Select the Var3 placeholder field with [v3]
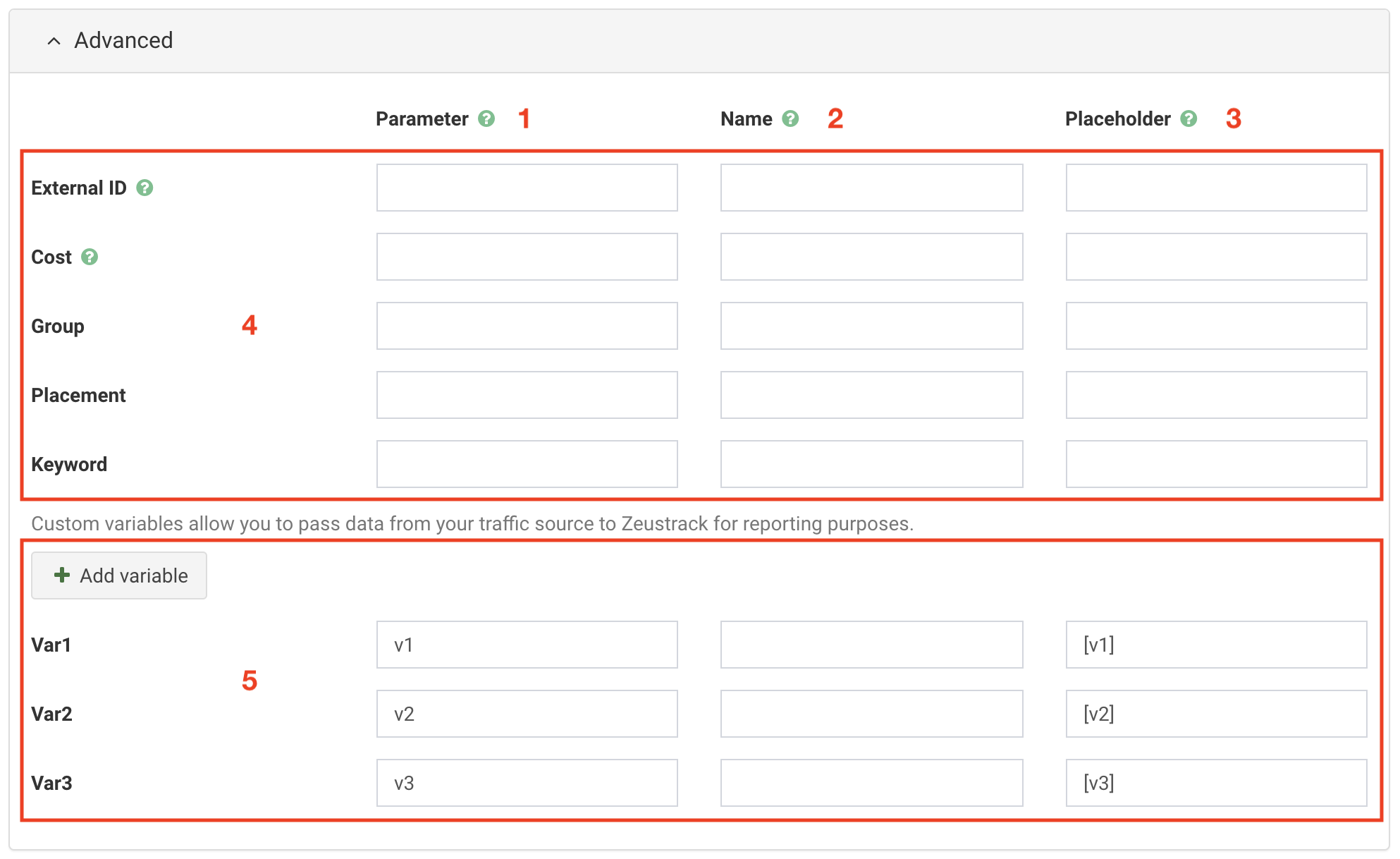The height and width of the screenshot is (859, 1400). click(1216, 783)
